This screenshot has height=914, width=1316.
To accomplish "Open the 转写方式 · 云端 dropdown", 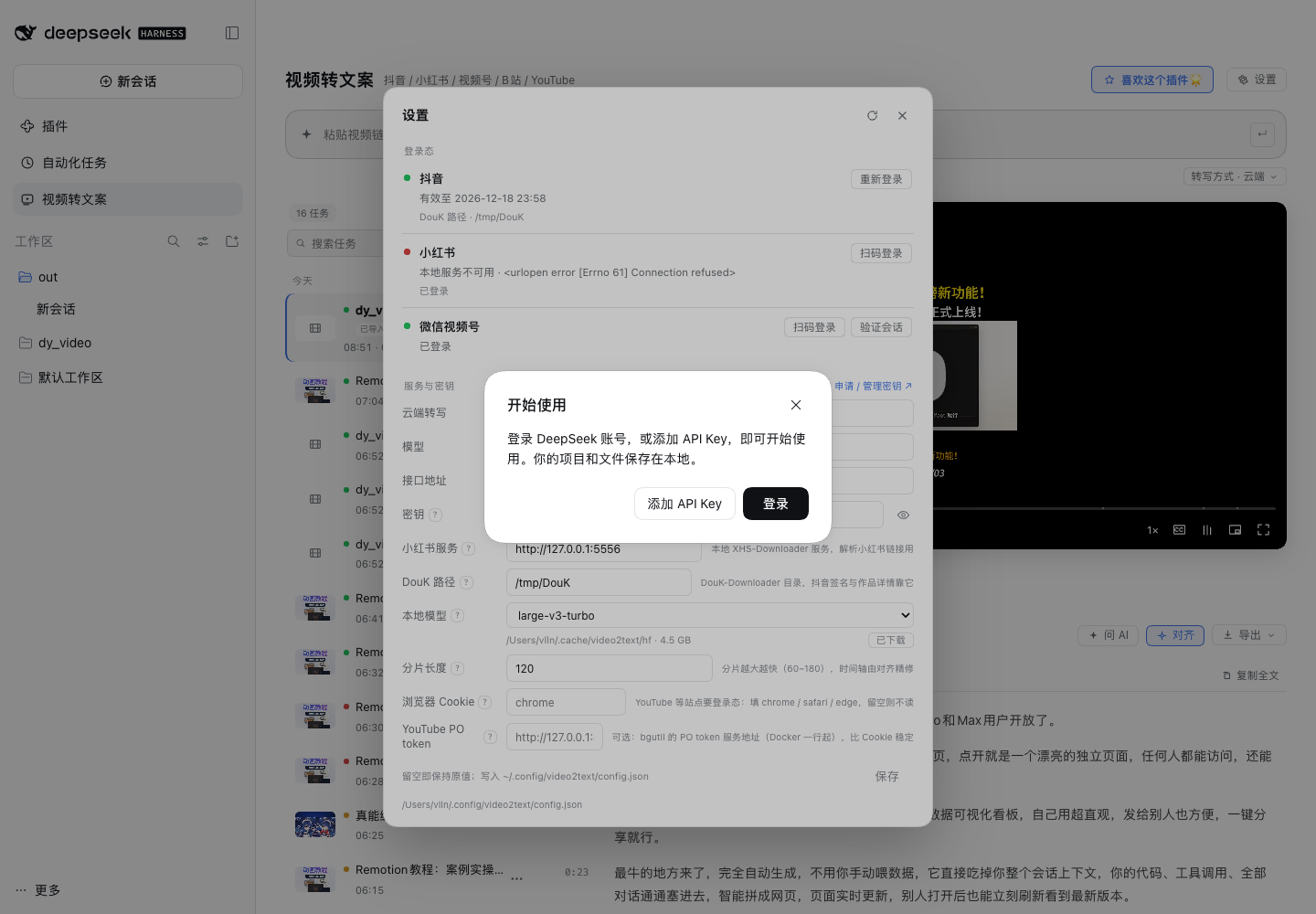I will [x=1235, y=176].
